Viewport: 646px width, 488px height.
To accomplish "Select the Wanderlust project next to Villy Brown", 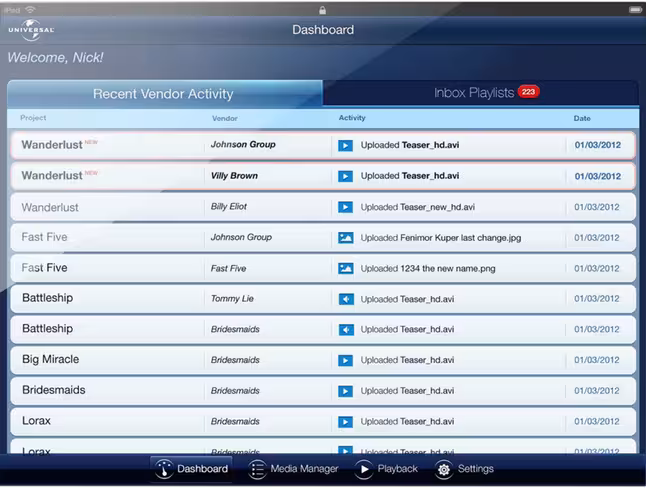I will [x=52, y=176].
